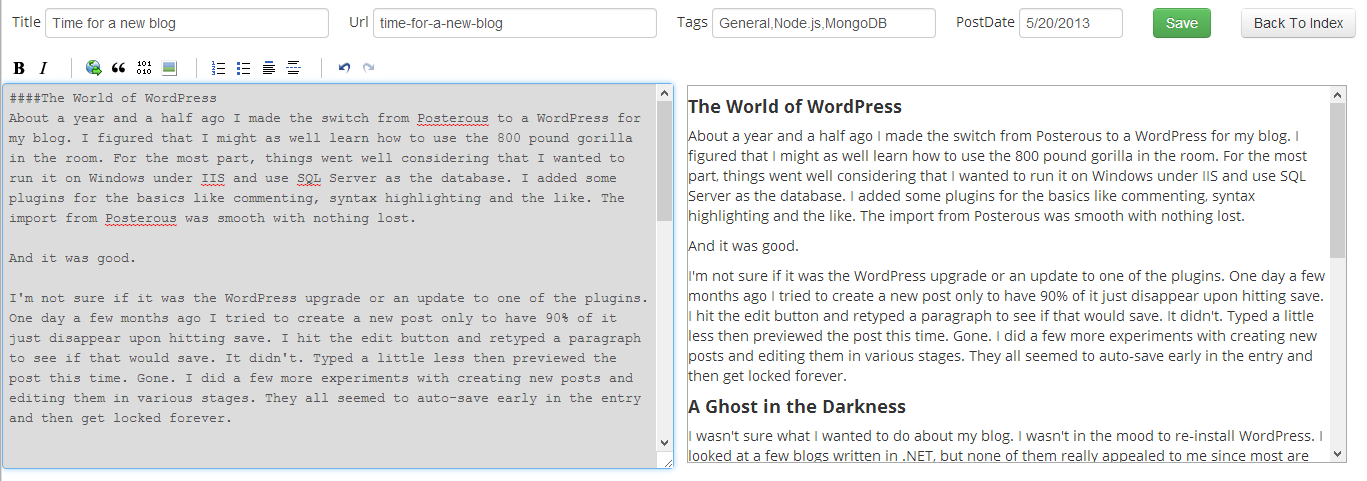Insert an image into the post

pyautogui.click(x=169, y=68)
